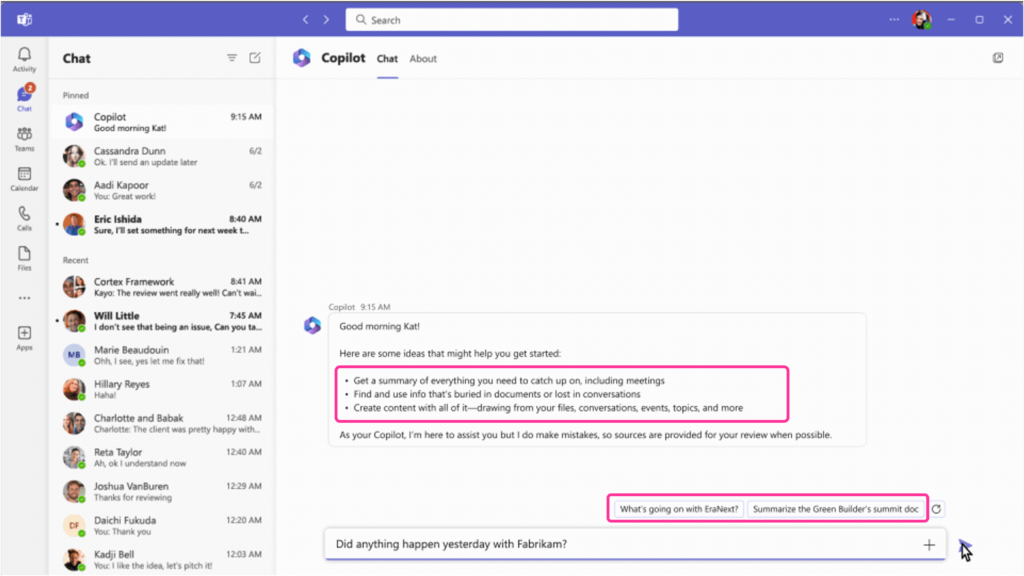Open the Apps panel
The width and height of the screenshot is (1024, 576).
(x=24, y=336)
